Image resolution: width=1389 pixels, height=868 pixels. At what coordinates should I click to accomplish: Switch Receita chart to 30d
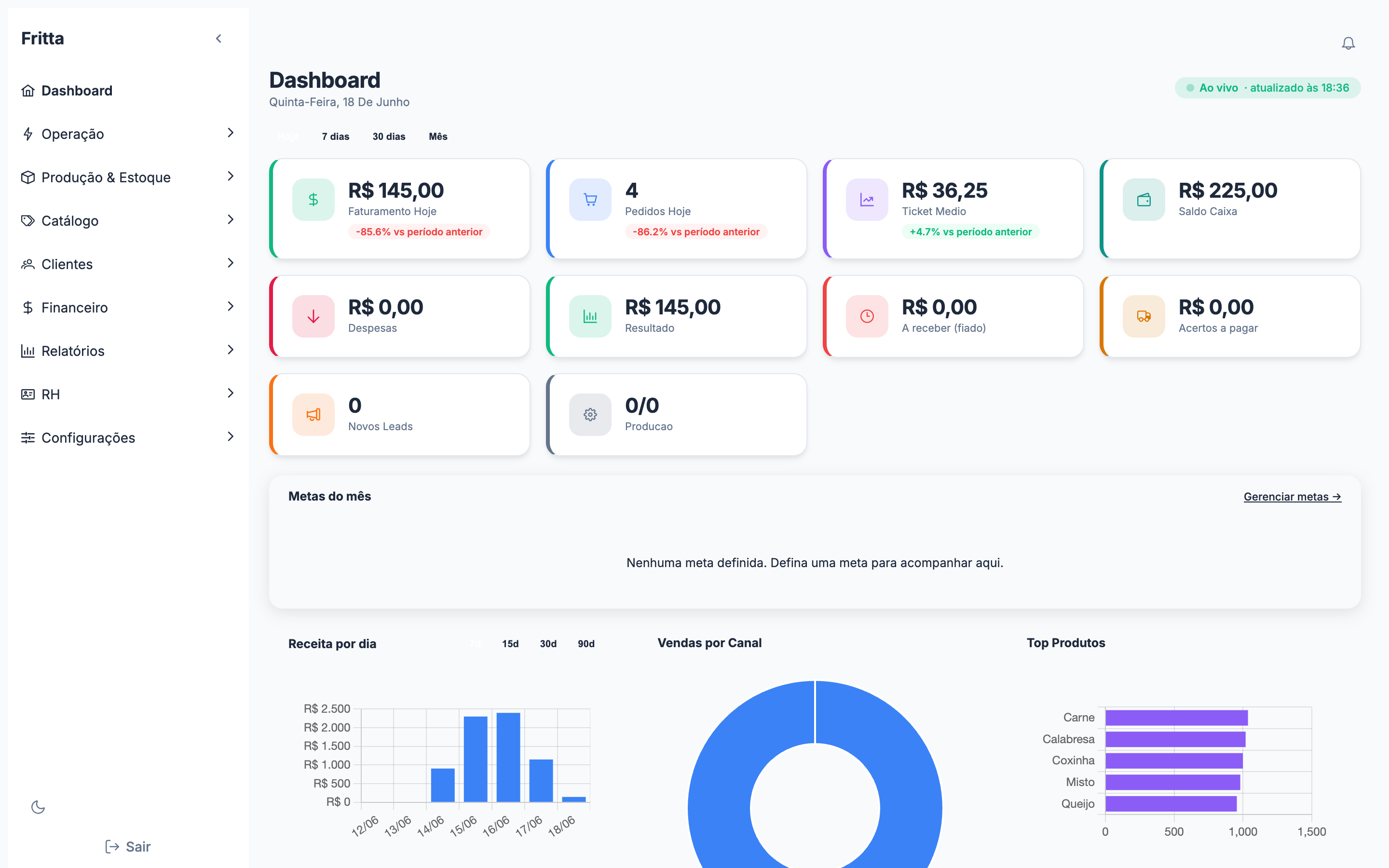pos(547,644)
